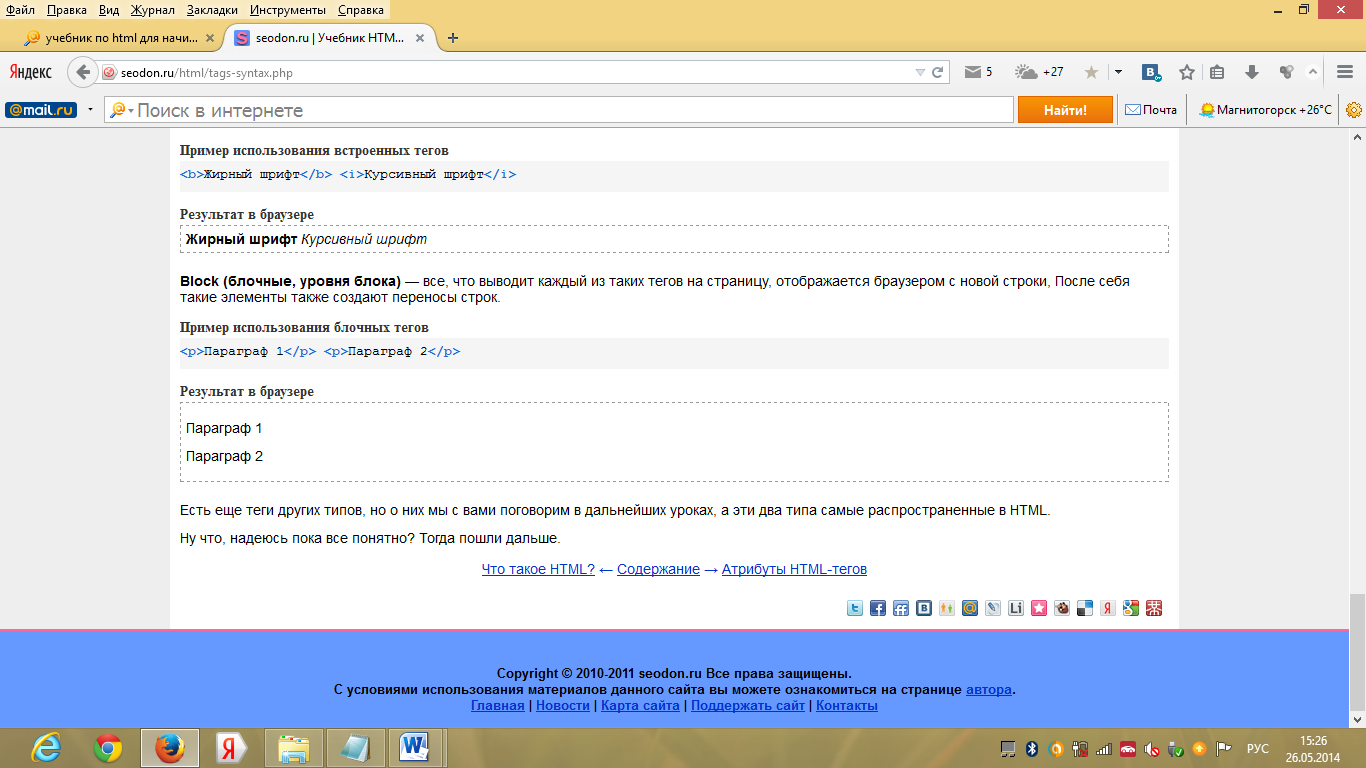1366x768 pixels.
Task: Open the Yandex weather +27 widget
Action: coord(1039,72)
